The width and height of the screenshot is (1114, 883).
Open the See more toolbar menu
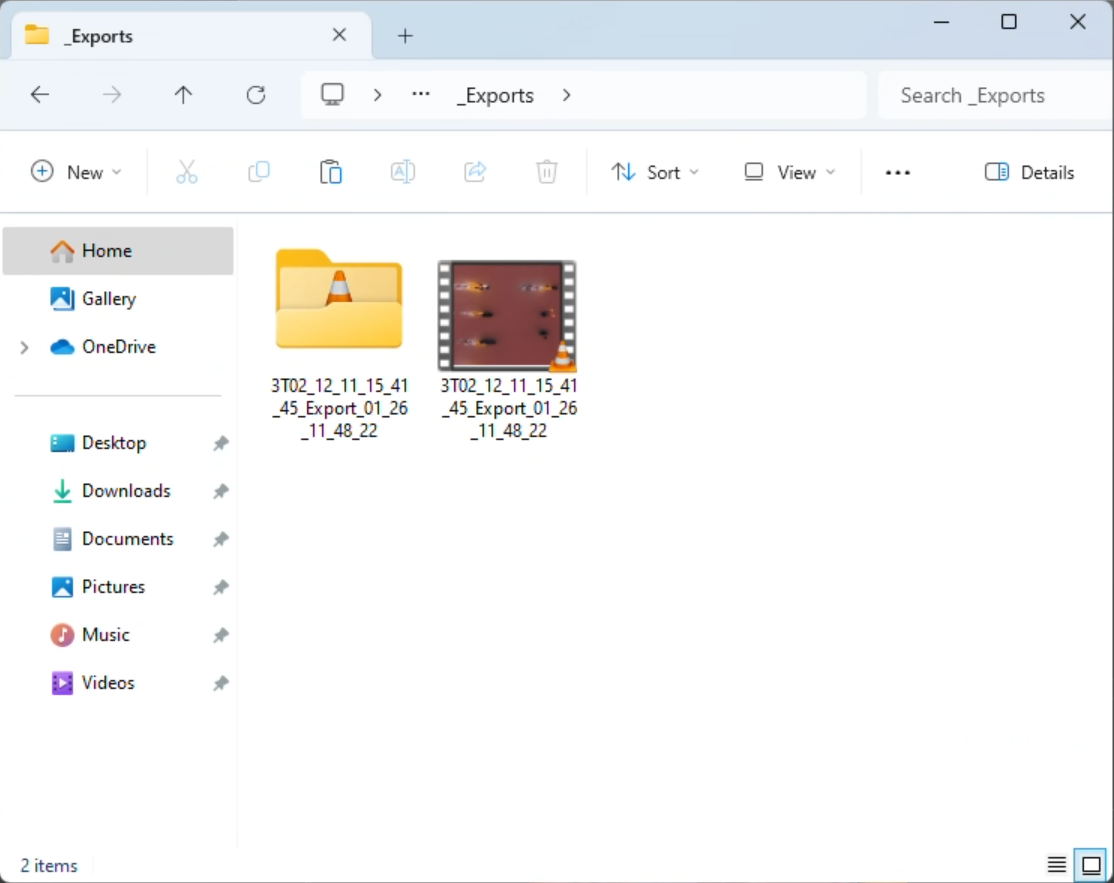pyautogui.click(x=898, y=172)
